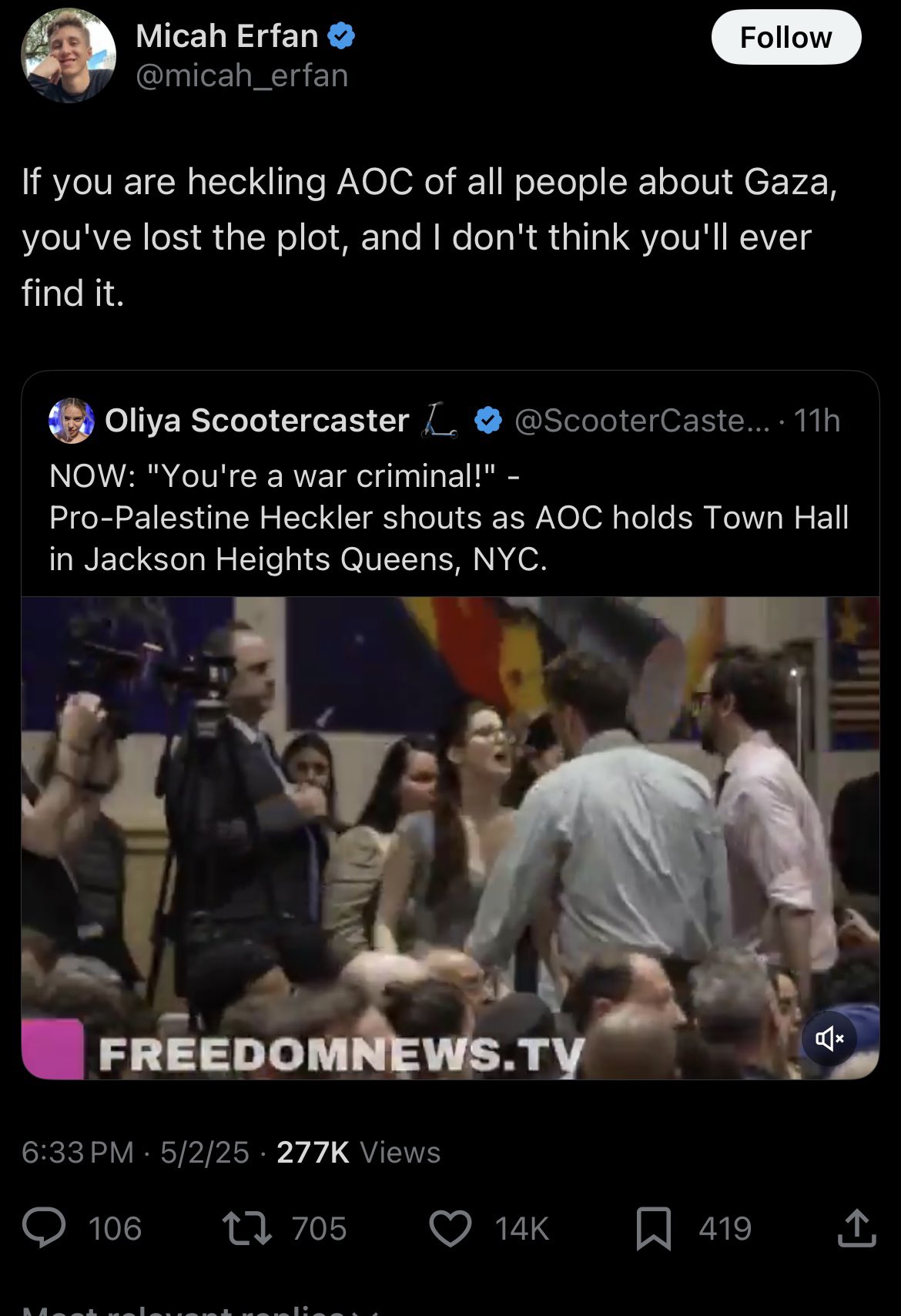This screenshot has width=901, height=1316.
Task: Like the post with heart icon
Action: tap(450, 1228)
